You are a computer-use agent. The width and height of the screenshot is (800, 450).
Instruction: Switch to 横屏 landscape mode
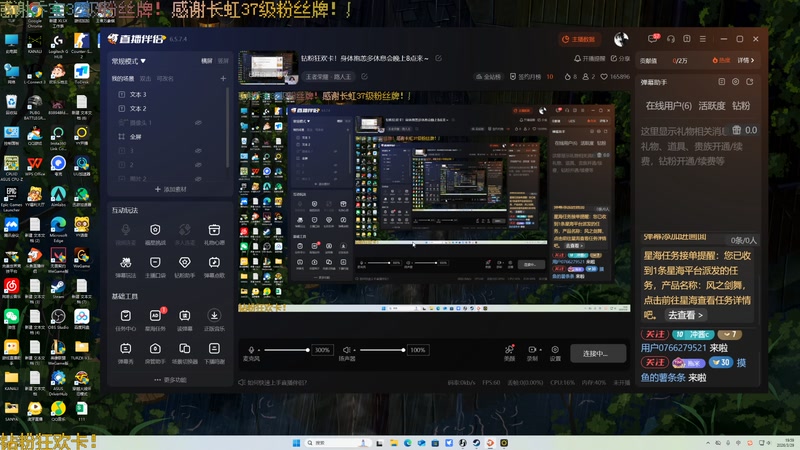pos(207,61)
